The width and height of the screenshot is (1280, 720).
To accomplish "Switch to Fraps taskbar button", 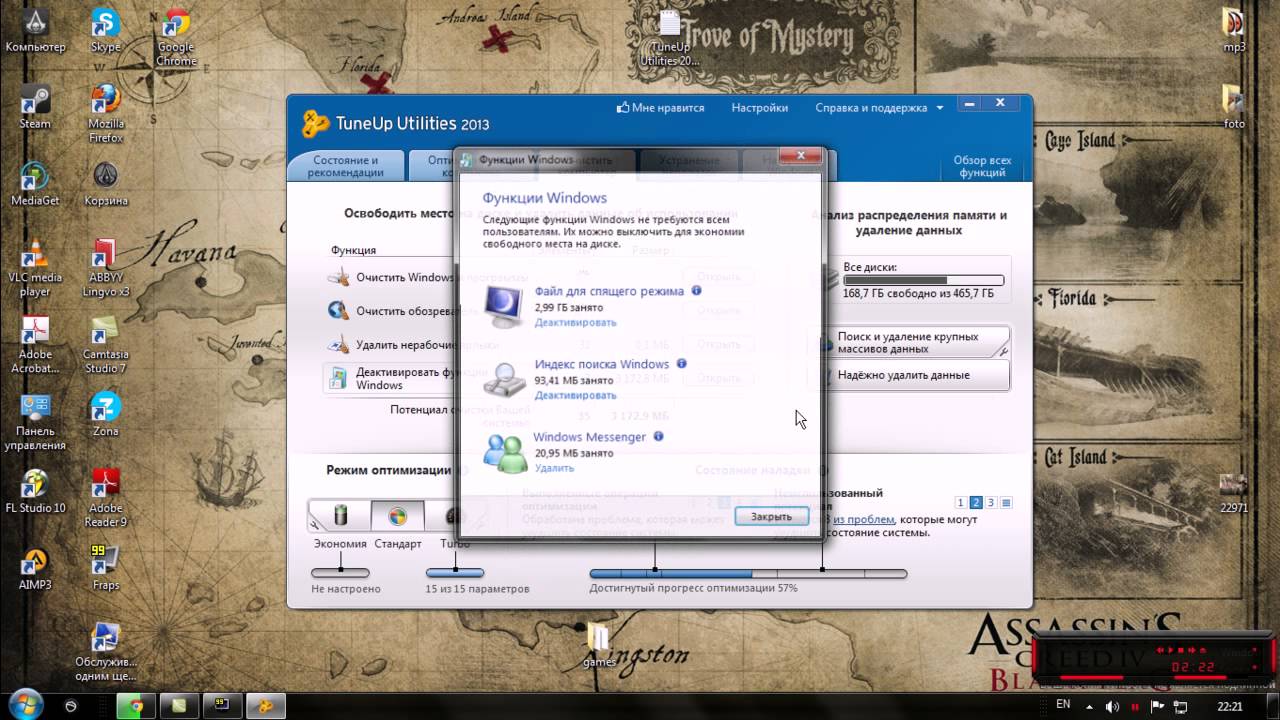I will [222, 705].
